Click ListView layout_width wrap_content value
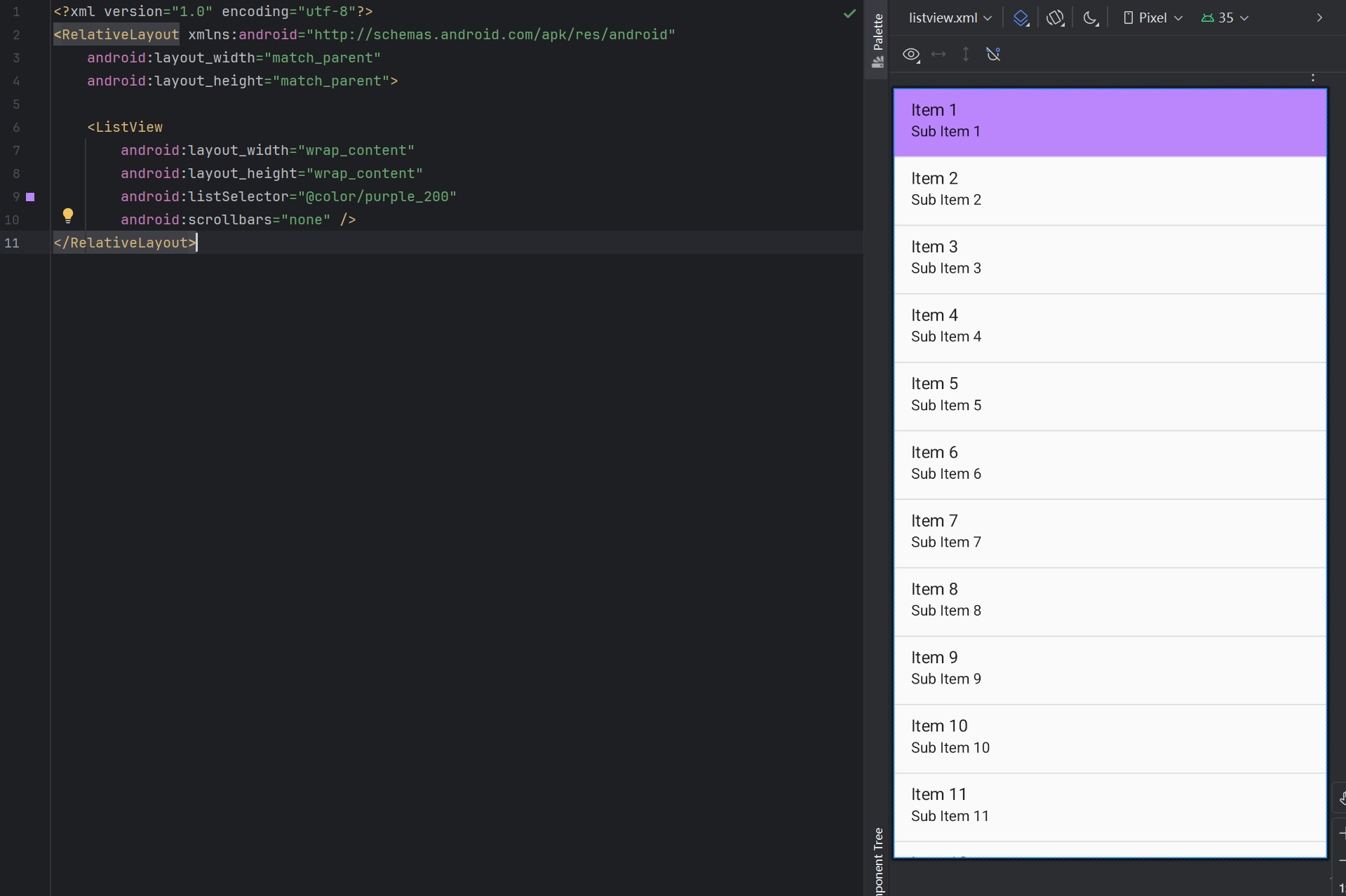 click(356, 150)
